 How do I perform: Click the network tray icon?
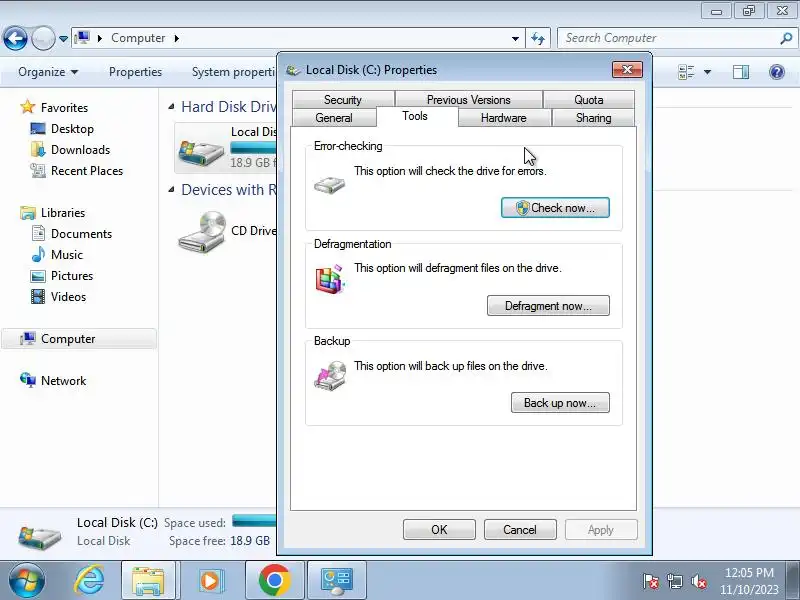point(674,581)
